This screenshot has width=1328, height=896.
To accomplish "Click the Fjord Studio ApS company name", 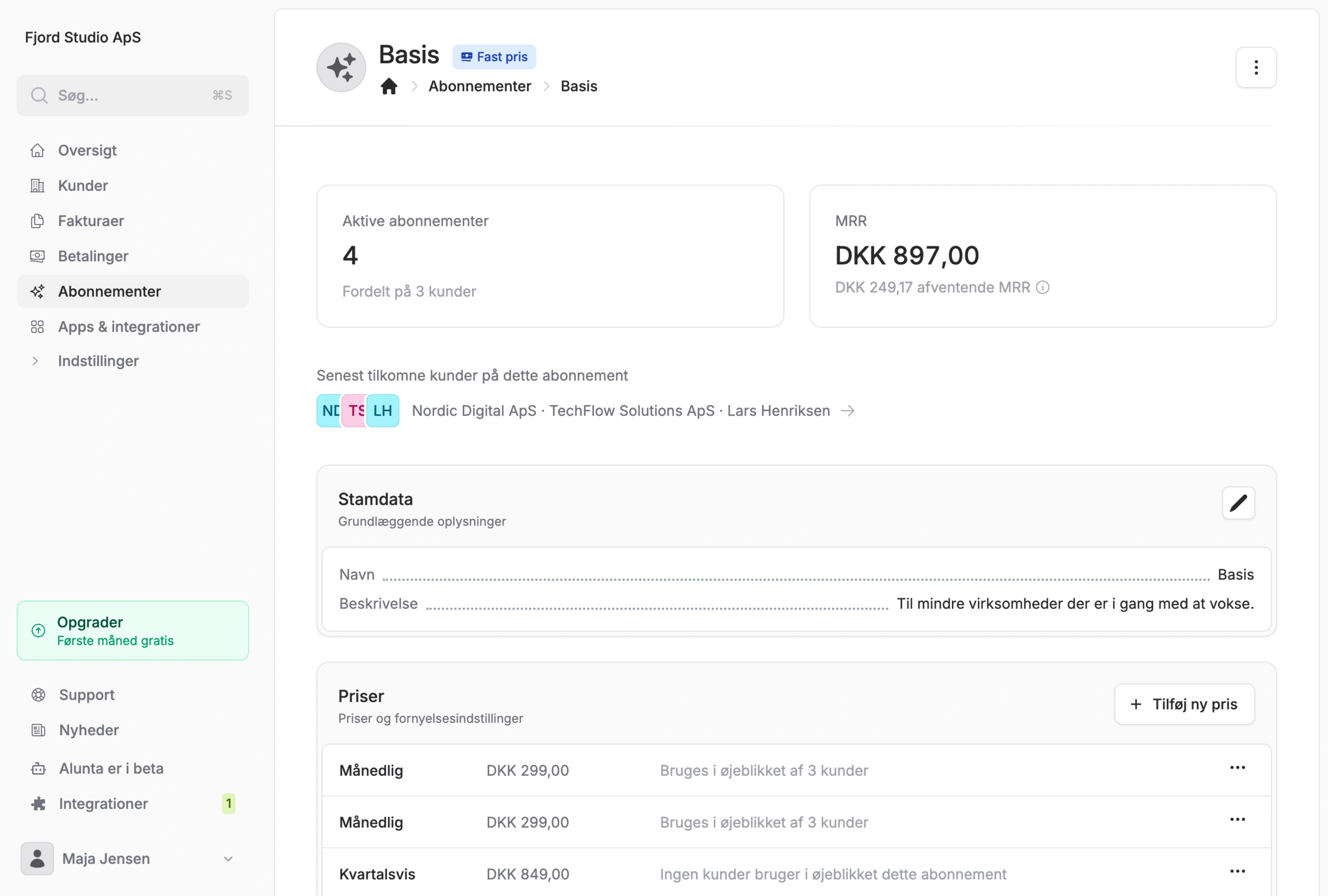I will 83,37.
